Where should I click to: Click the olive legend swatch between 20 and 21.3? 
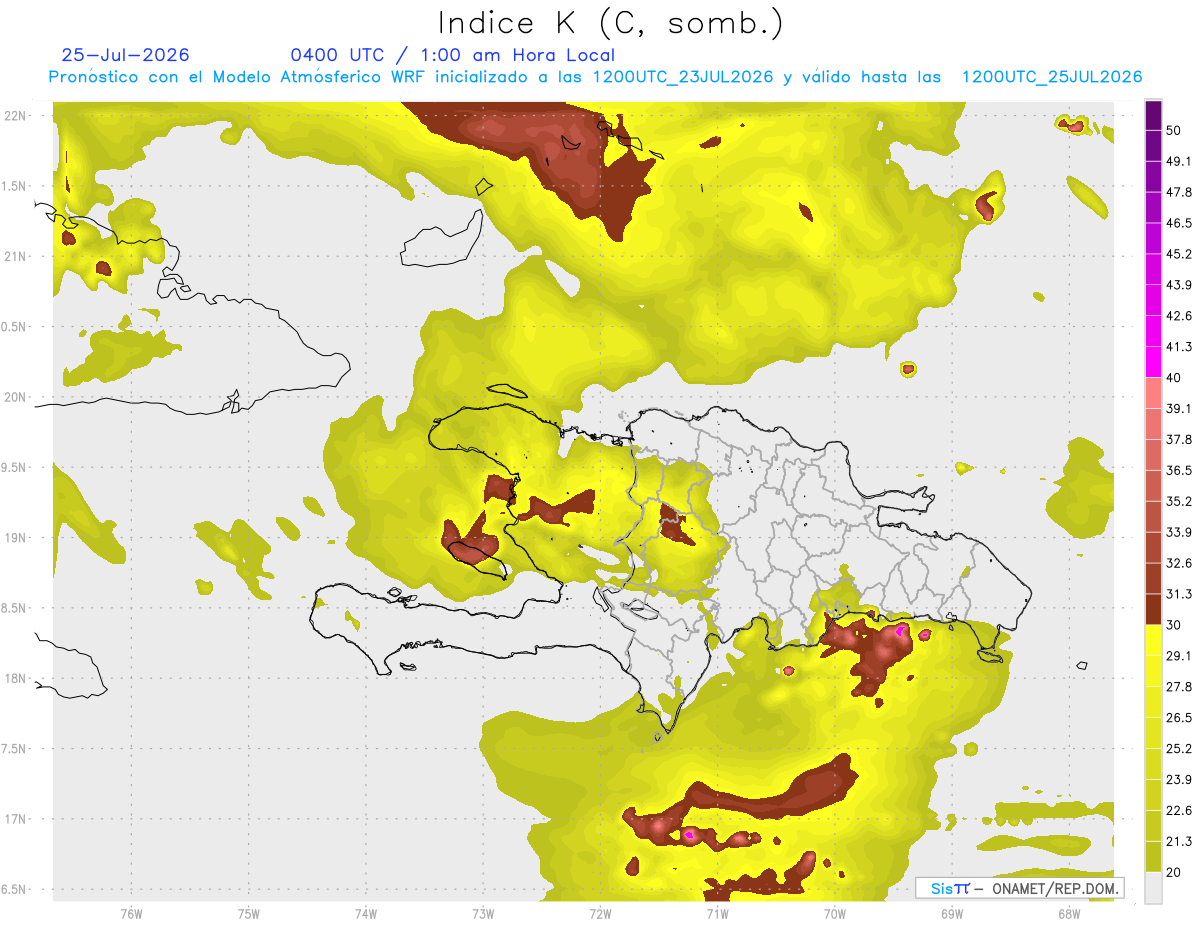click(1153, 857)
